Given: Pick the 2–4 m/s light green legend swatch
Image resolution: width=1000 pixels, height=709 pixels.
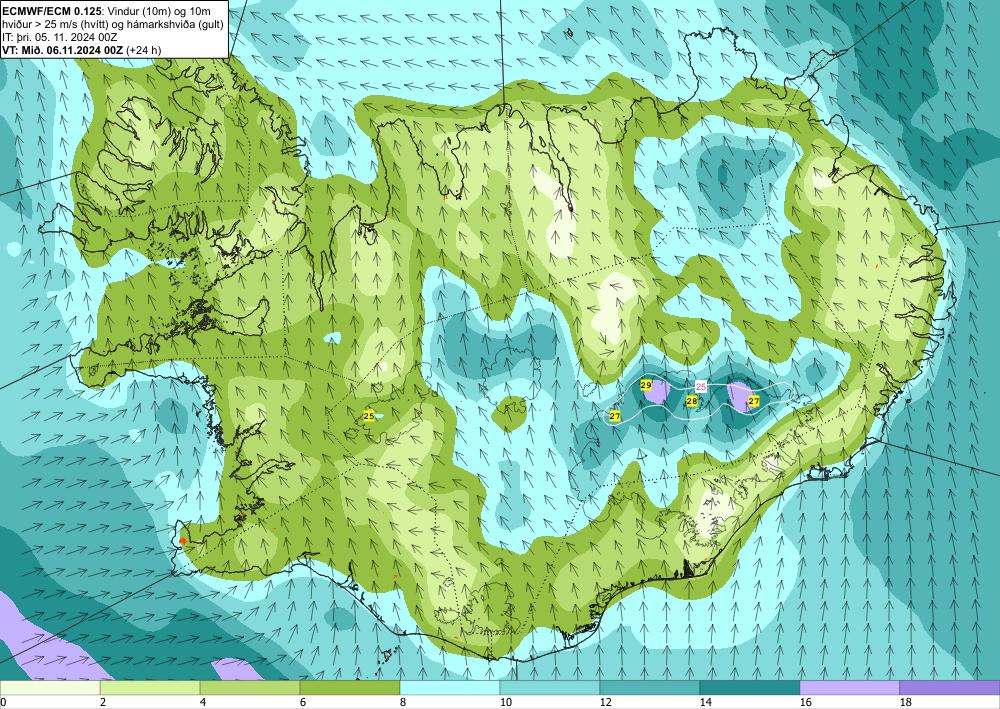Looking at the screenshot, I should coord(150,687).
